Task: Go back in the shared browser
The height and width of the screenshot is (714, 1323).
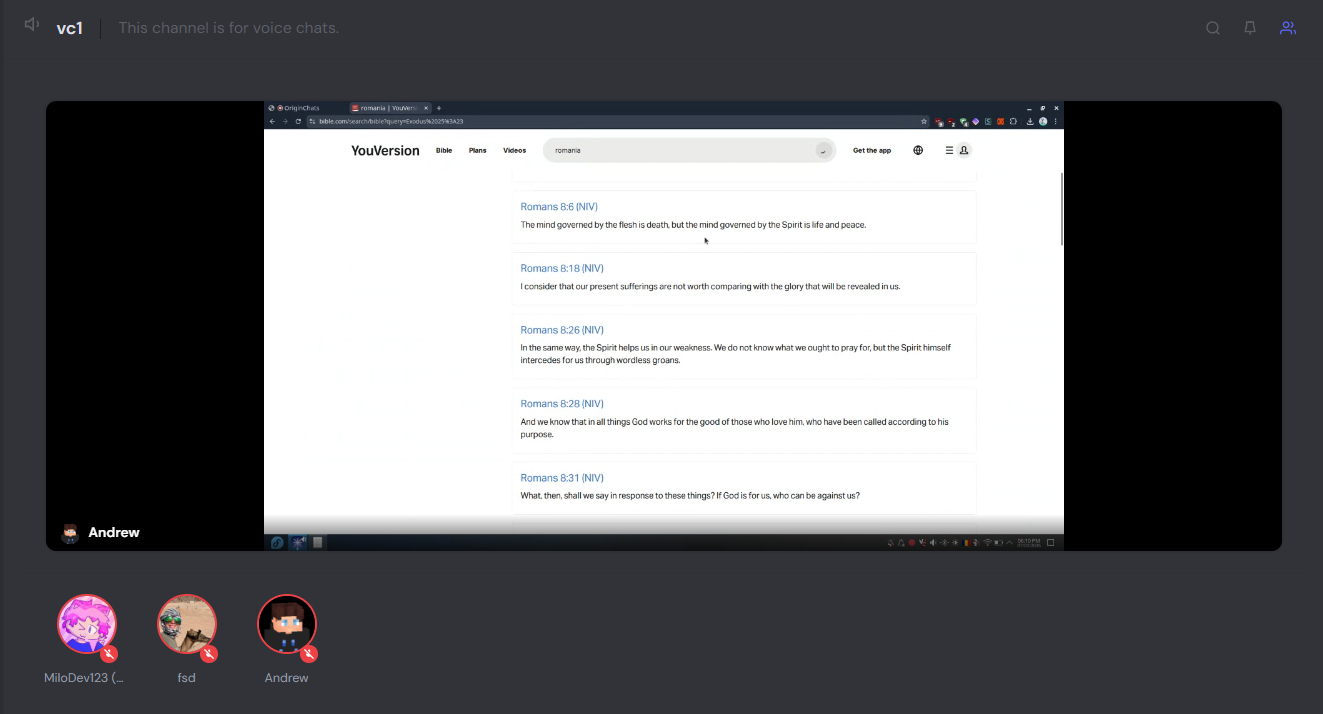Action: tap(272, 121)
